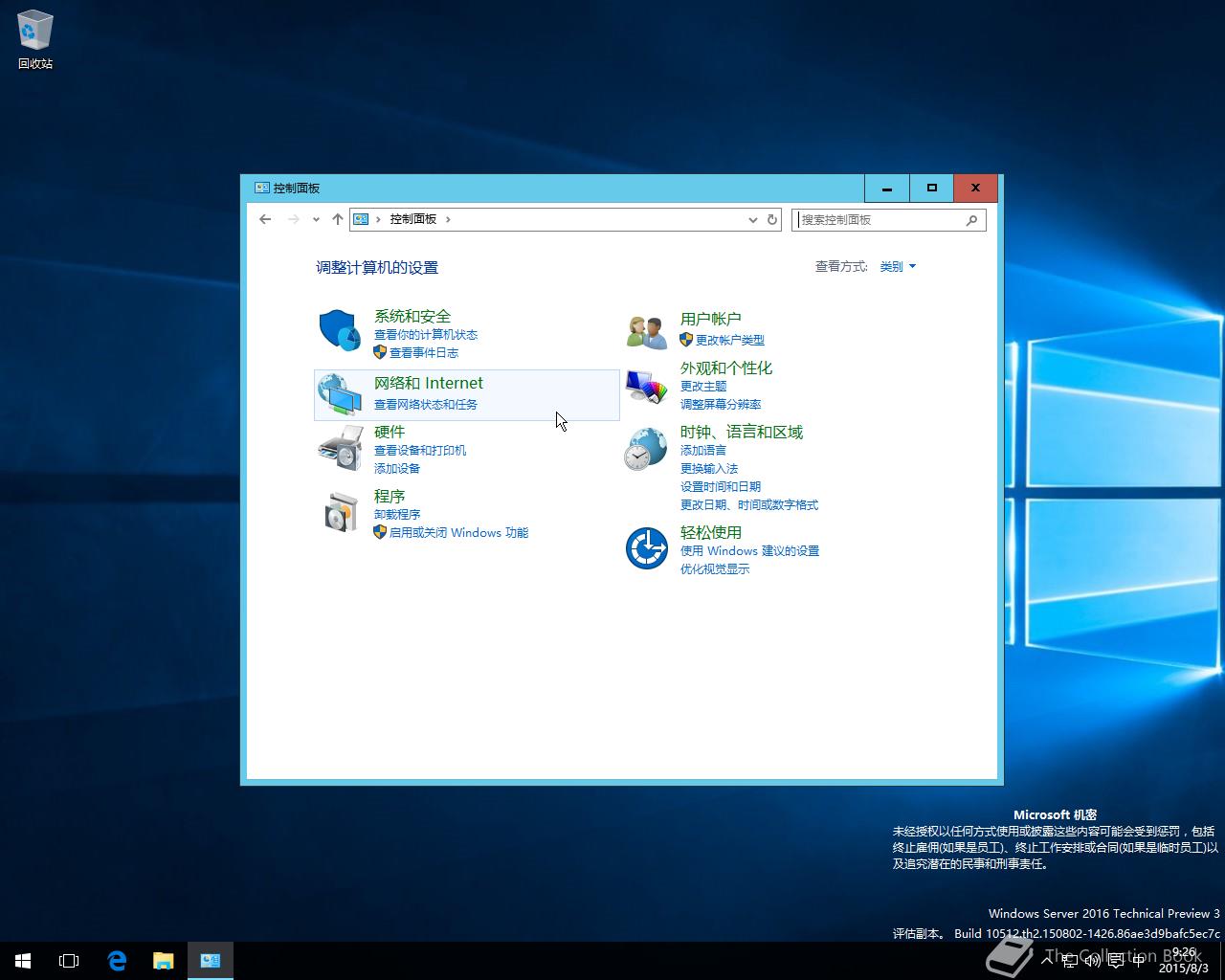Click 设置时间和日期 link
The width and height of the screenshot is (1225, 980).
tap(721, 487)
